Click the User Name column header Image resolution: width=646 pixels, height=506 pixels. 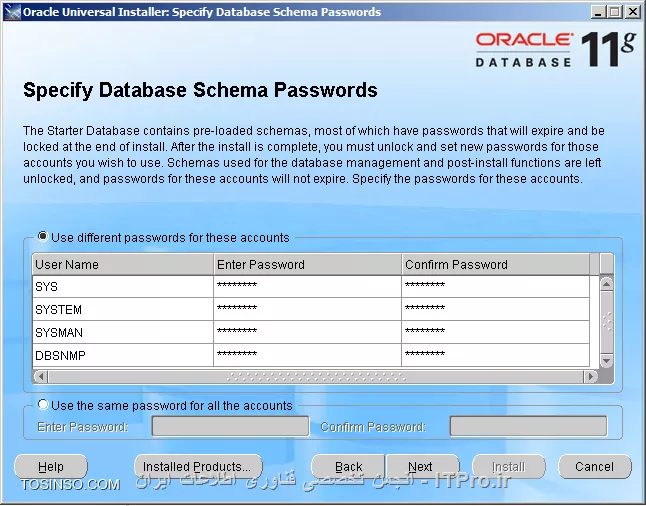[123, 264]
